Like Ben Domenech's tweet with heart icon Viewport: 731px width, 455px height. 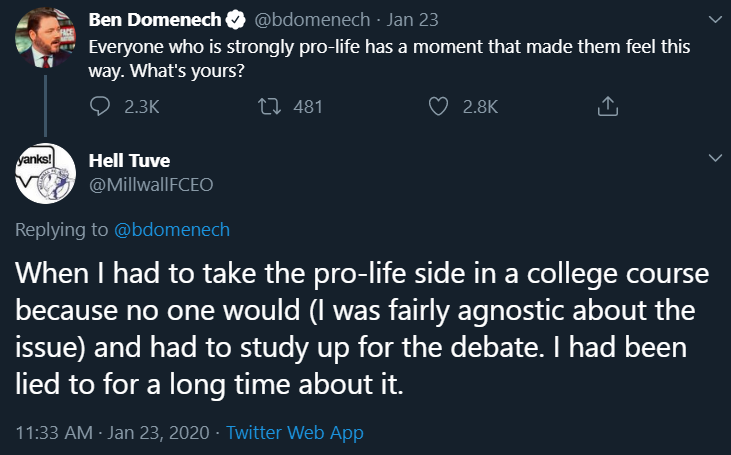coord(437,106)
